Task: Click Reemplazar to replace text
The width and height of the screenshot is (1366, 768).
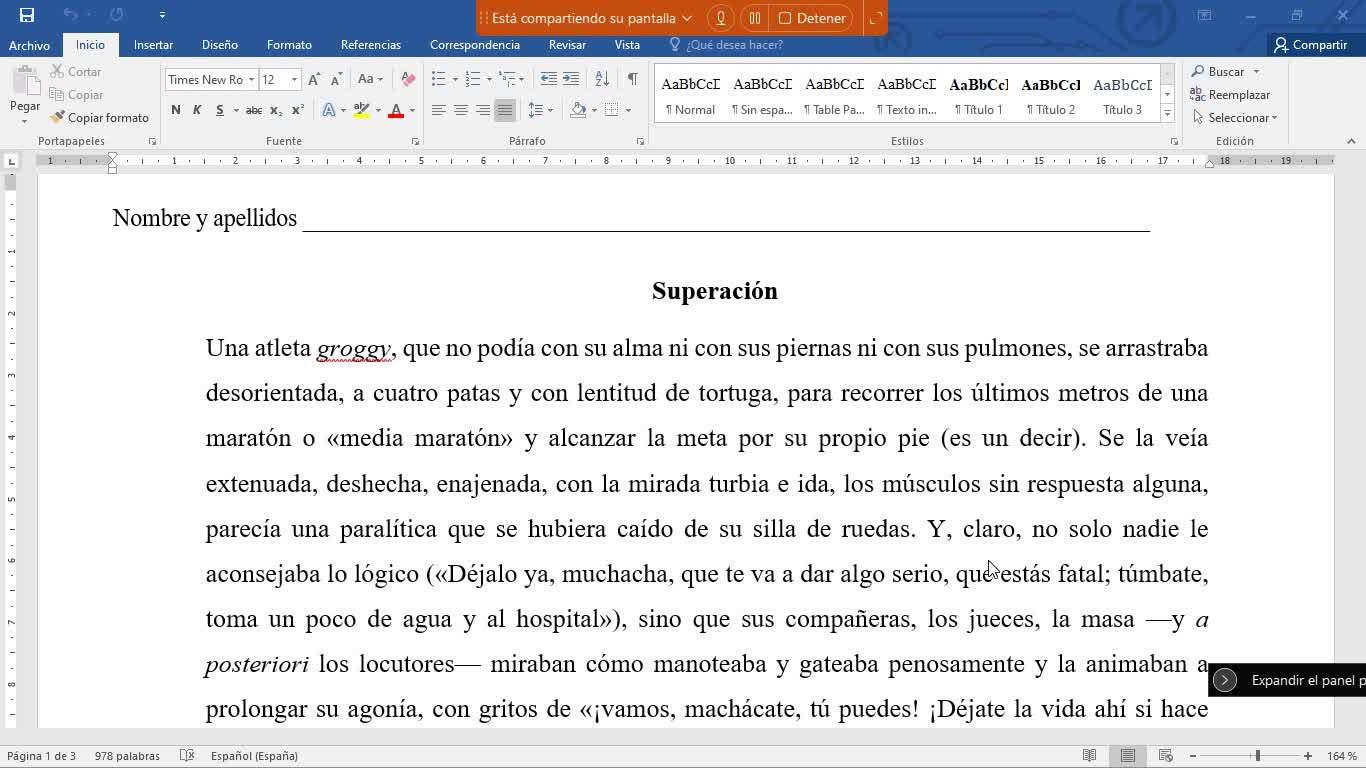Action: (x=1230, y=95)
